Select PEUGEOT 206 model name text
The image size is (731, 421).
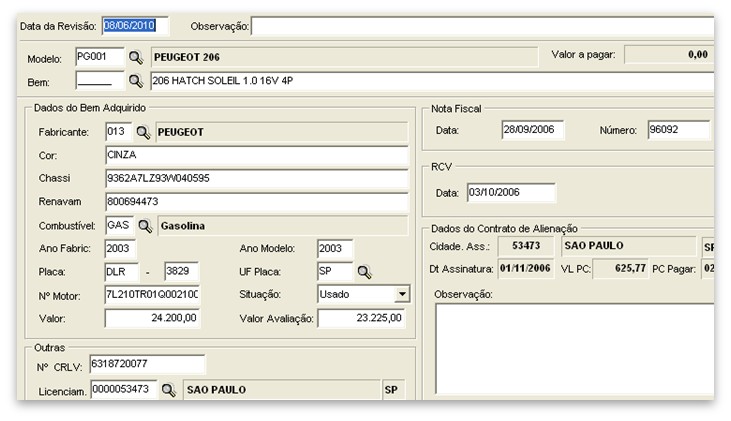click(x=187, y=57)
